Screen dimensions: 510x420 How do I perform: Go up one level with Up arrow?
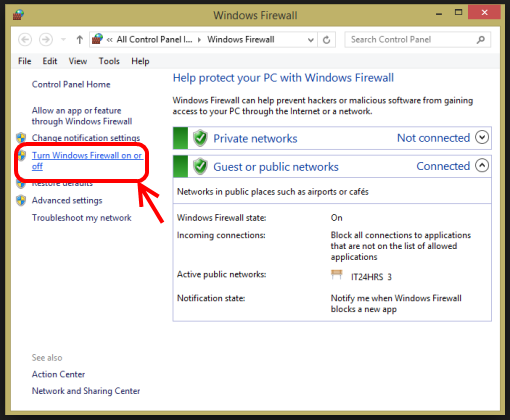pos(79,40)
